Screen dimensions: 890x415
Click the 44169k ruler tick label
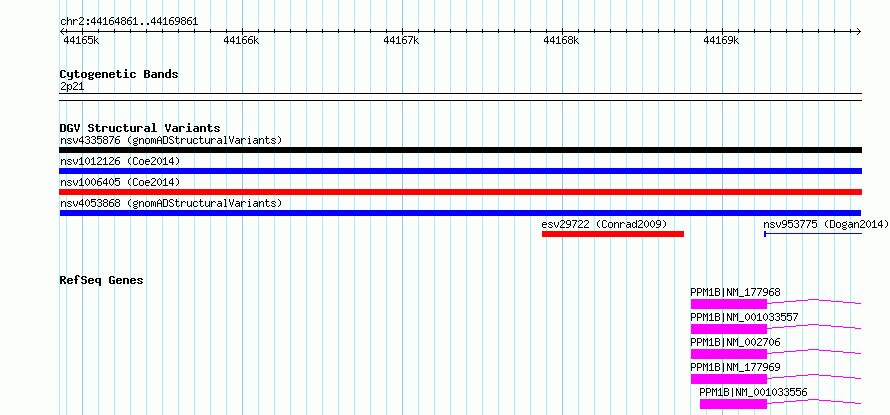pos(721,40)
